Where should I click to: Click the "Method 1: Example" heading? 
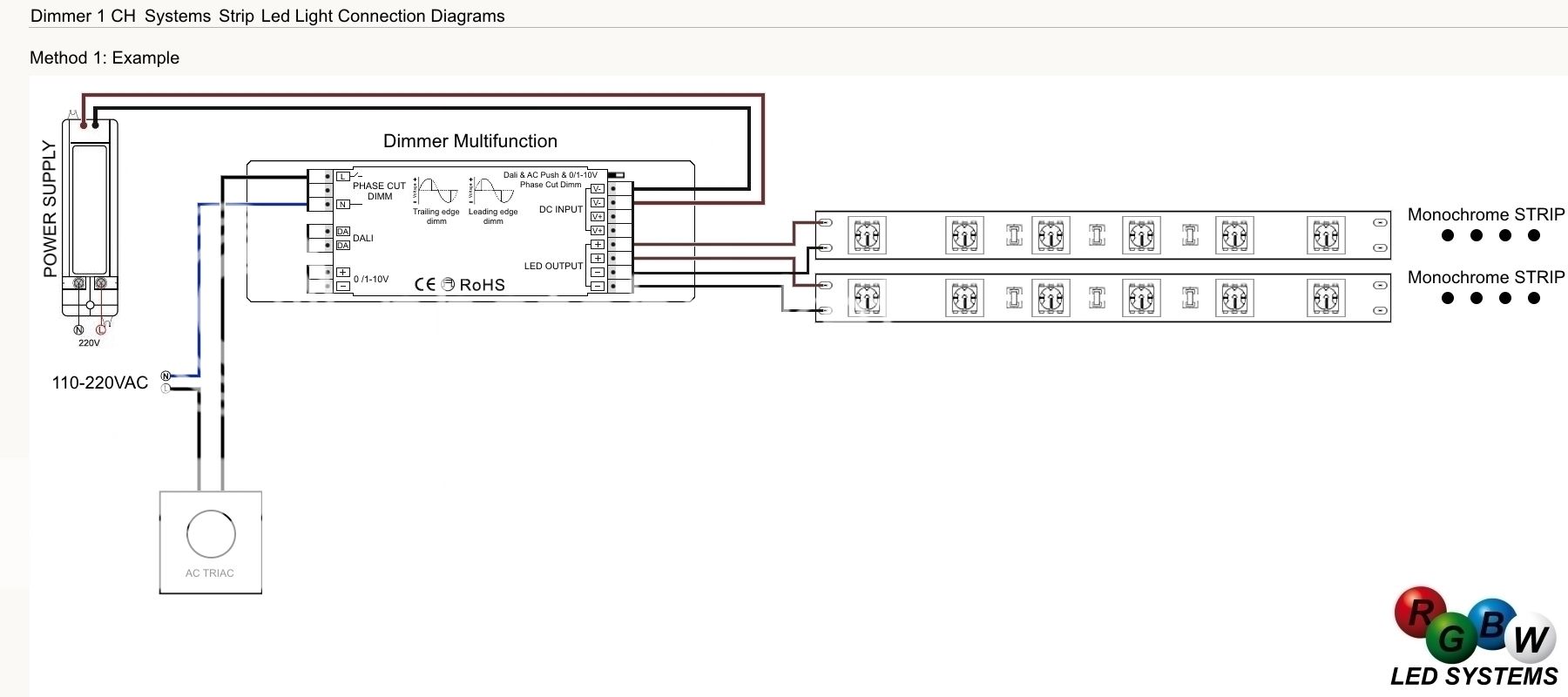pos(105,58)
